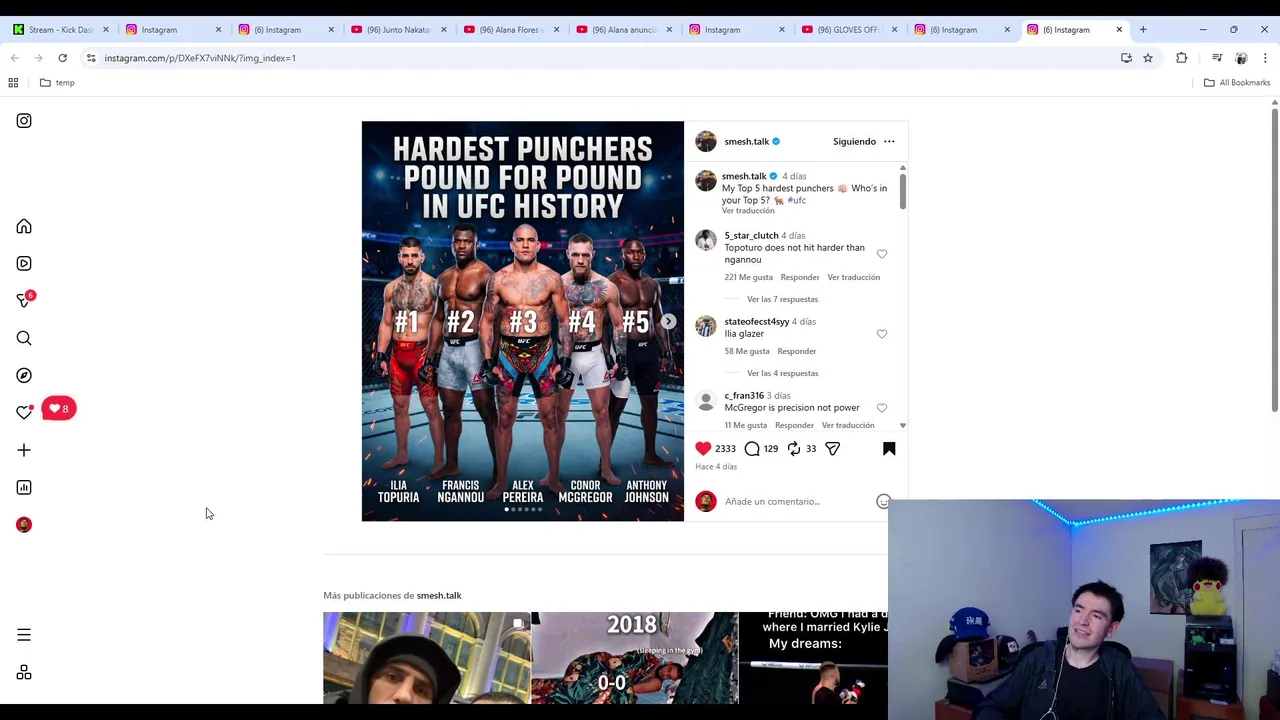The width and height of the screenshot is (1280, 720).
Task: Open 5_star_clutch username link
Action: coord(751,236)
